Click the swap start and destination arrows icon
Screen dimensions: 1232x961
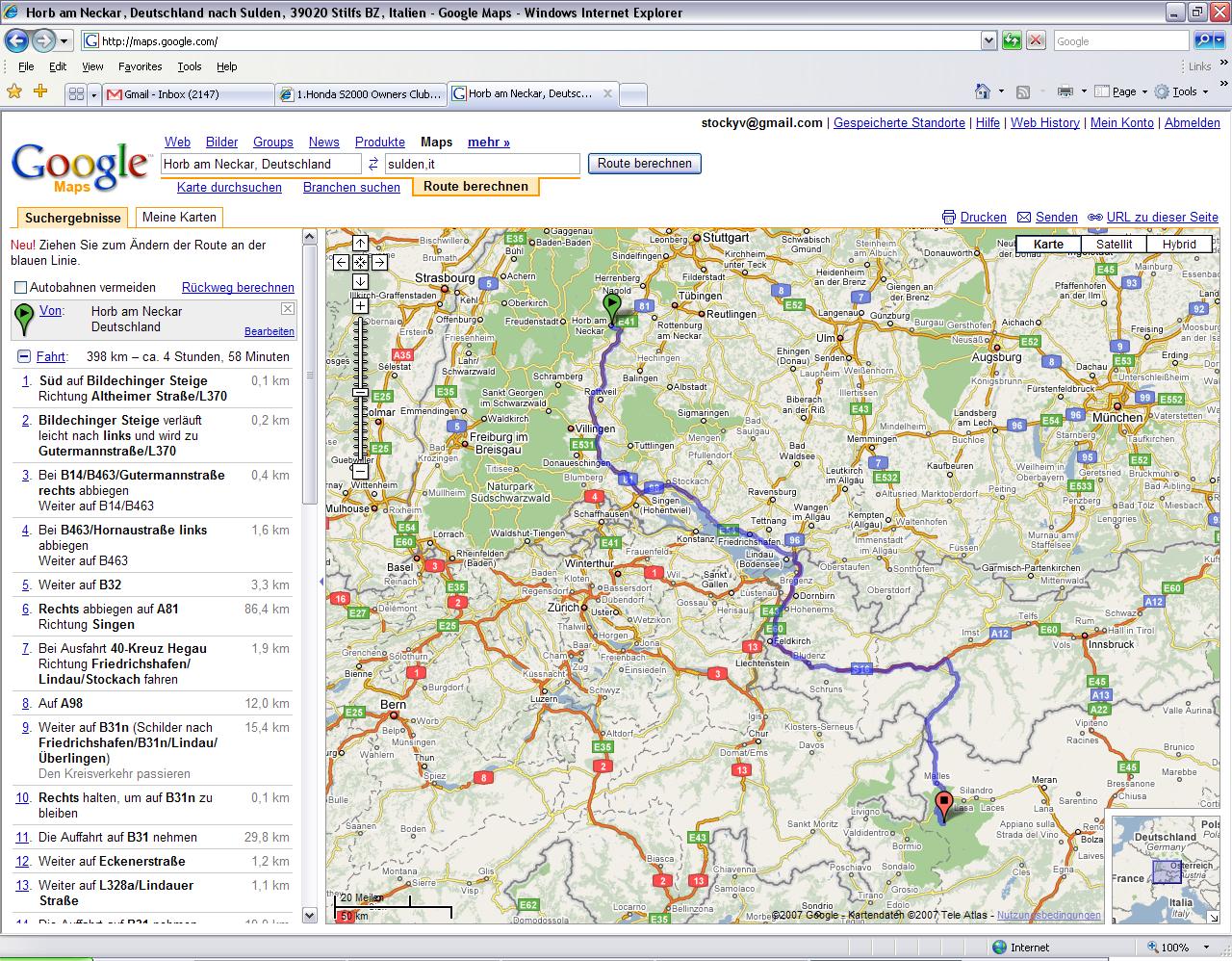click(372, 165)
